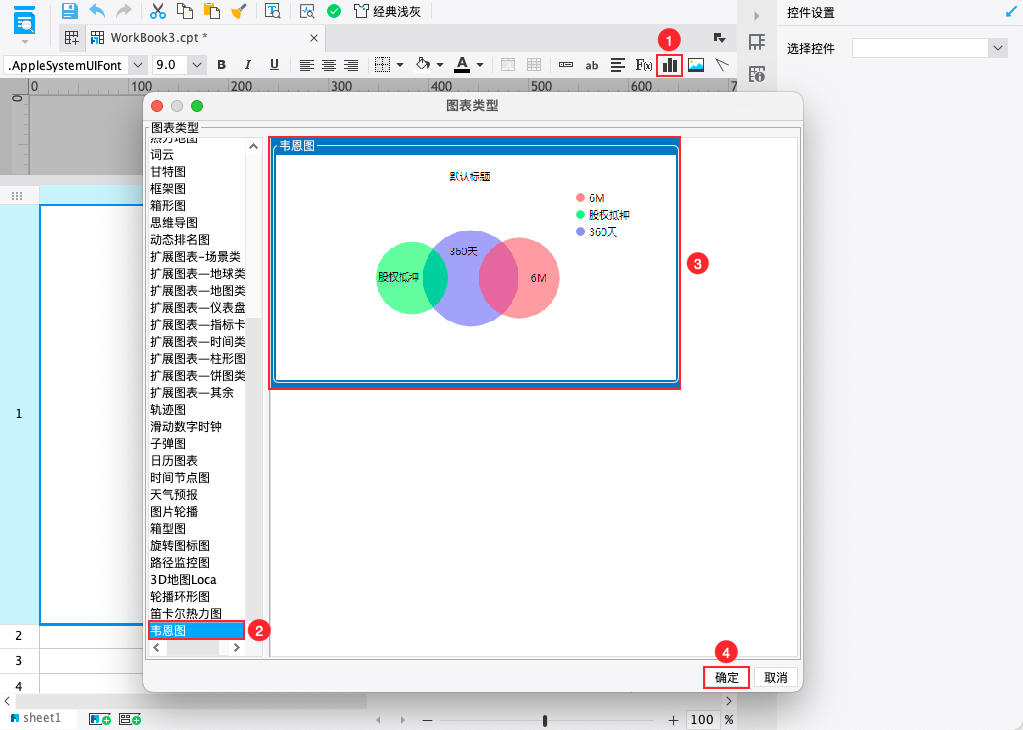Zoom in with the plus button

673,720
